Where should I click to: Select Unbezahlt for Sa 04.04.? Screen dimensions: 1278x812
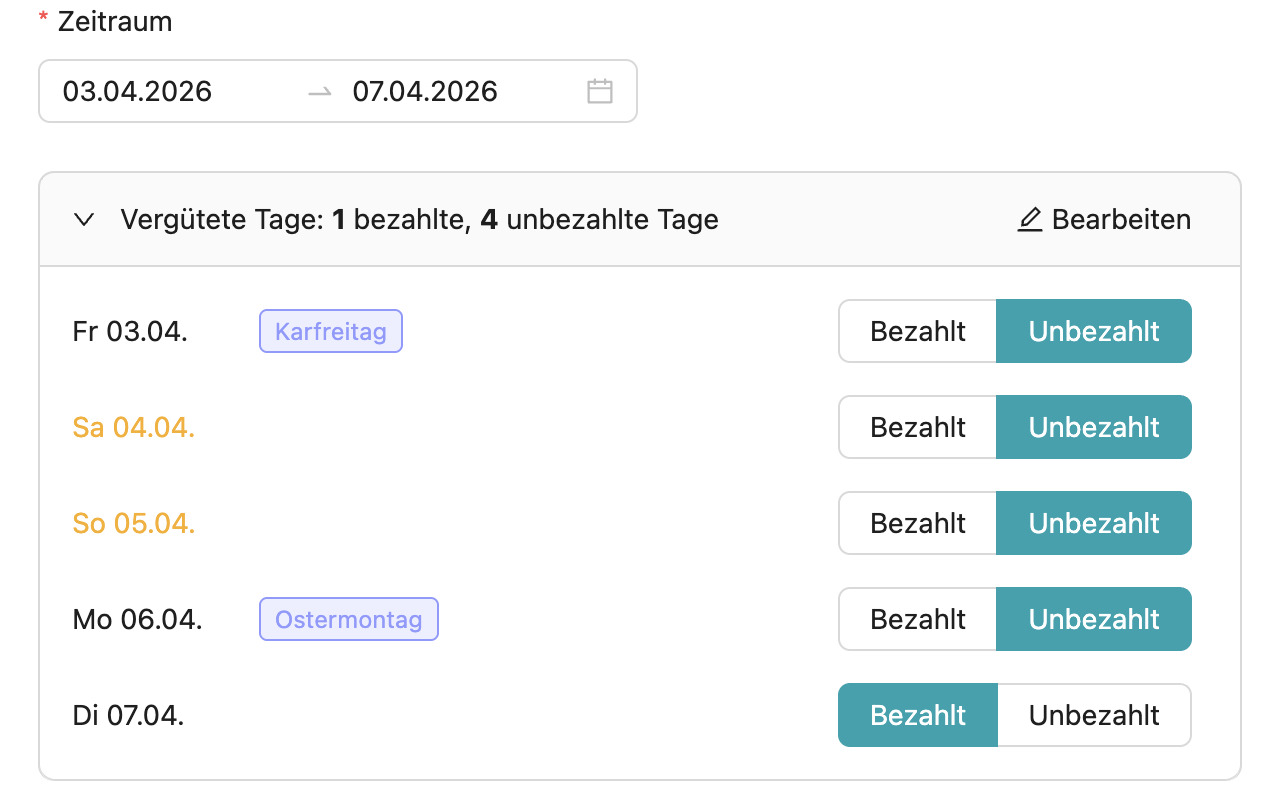1093,427
